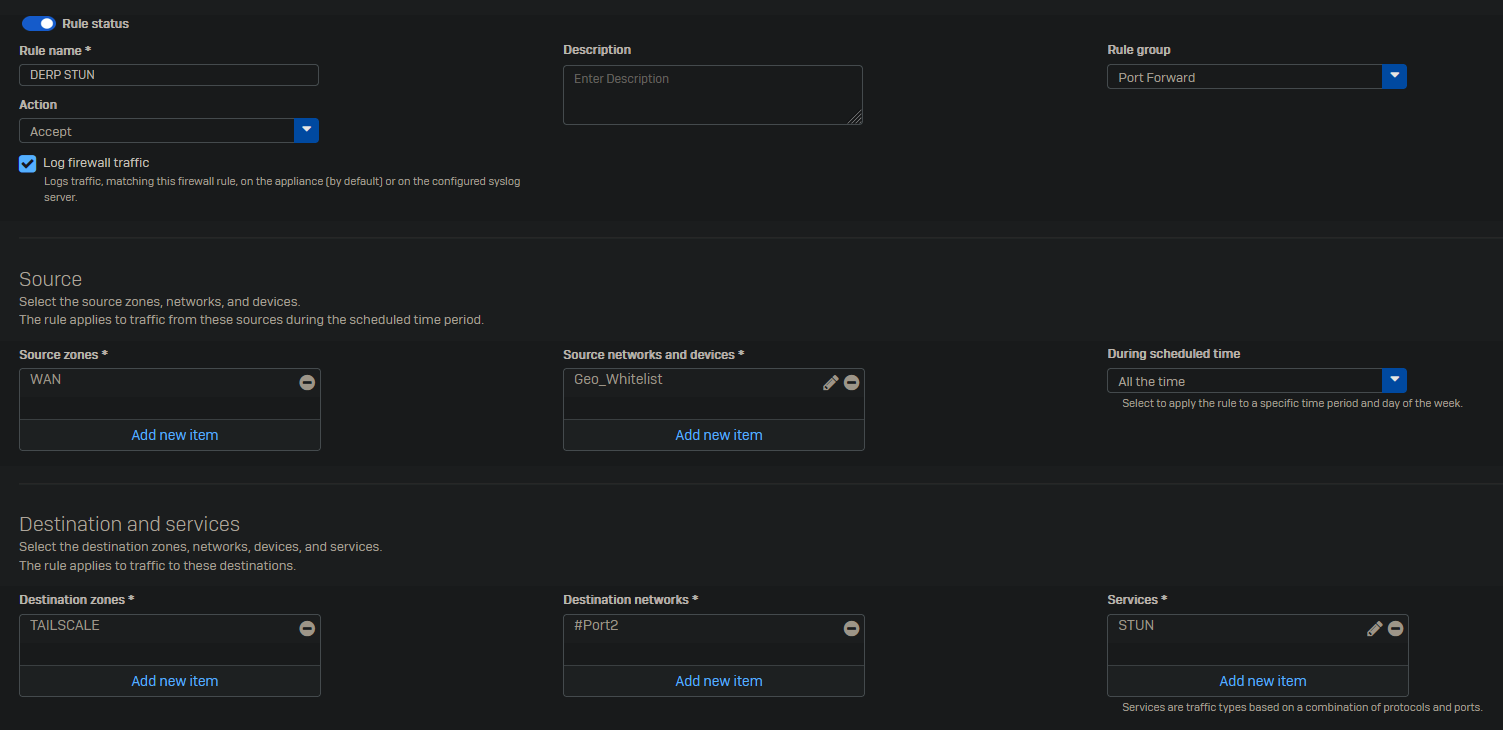
Task: Edit the Geo_Whitelist source network
Action: click(830, 382)
